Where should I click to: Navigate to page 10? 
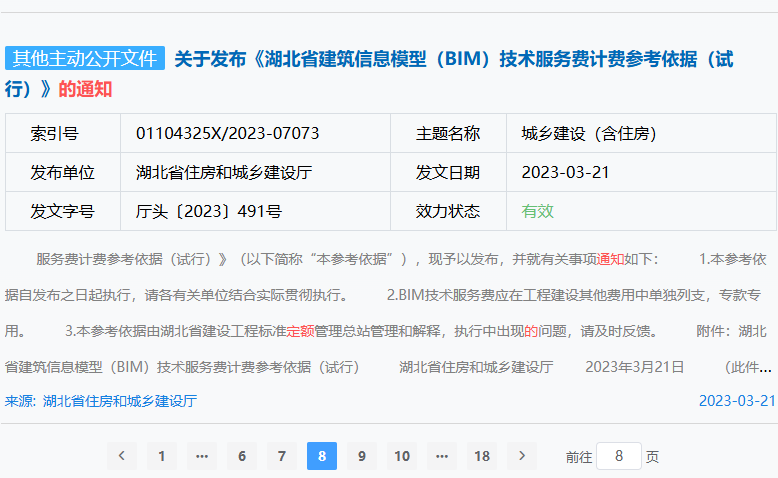click(402, 456)
